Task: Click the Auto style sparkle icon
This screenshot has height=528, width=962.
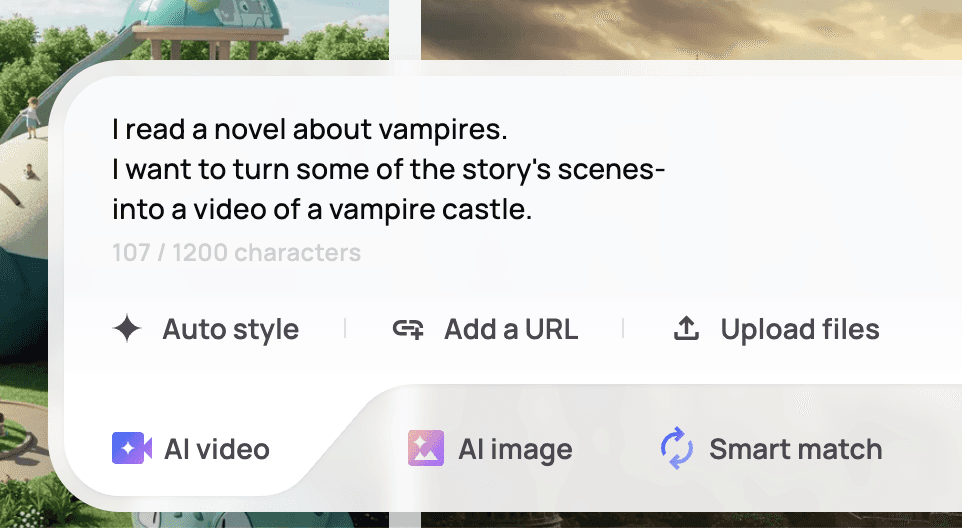Action: point(127,329)
